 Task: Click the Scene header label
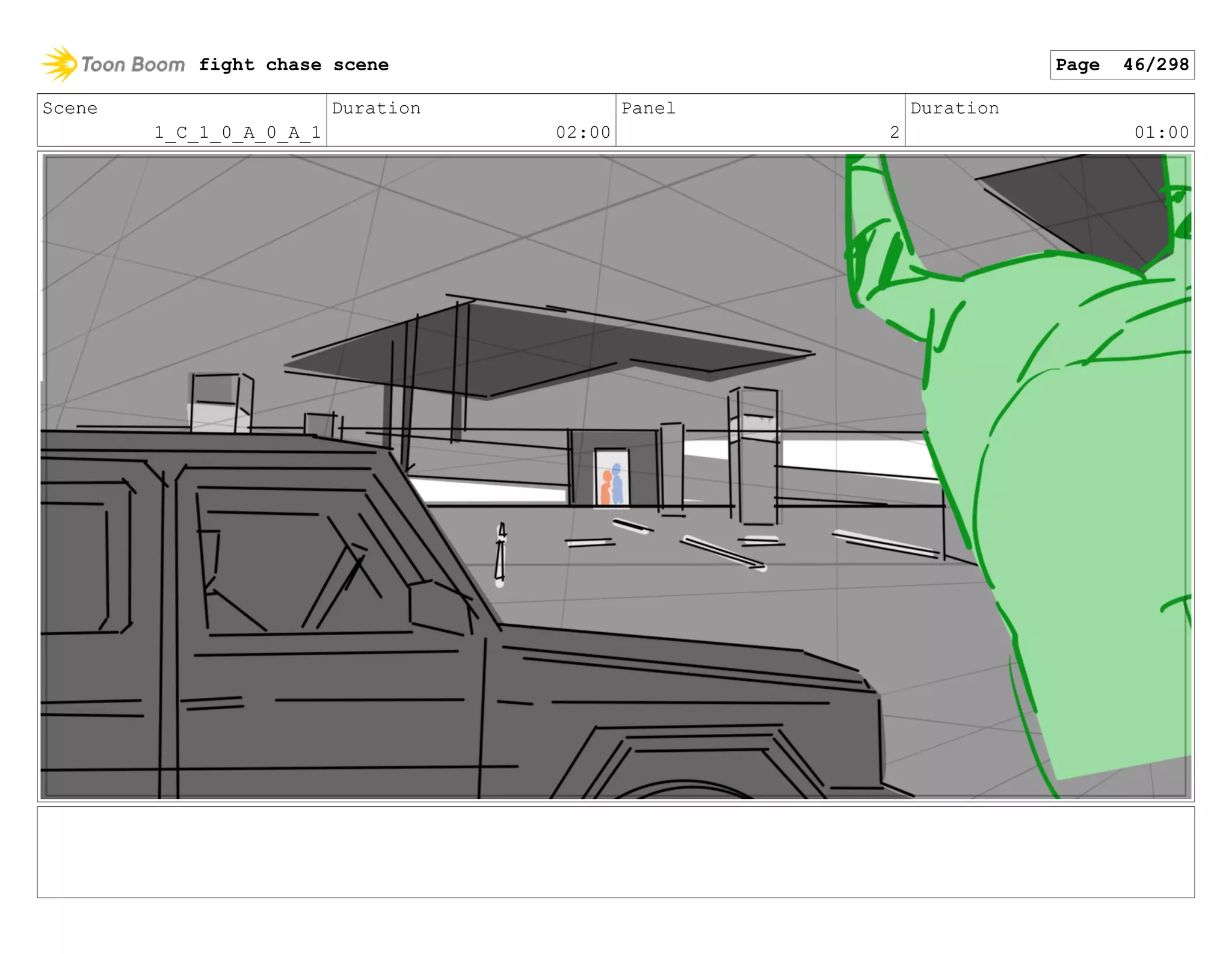tap(70, 108)
